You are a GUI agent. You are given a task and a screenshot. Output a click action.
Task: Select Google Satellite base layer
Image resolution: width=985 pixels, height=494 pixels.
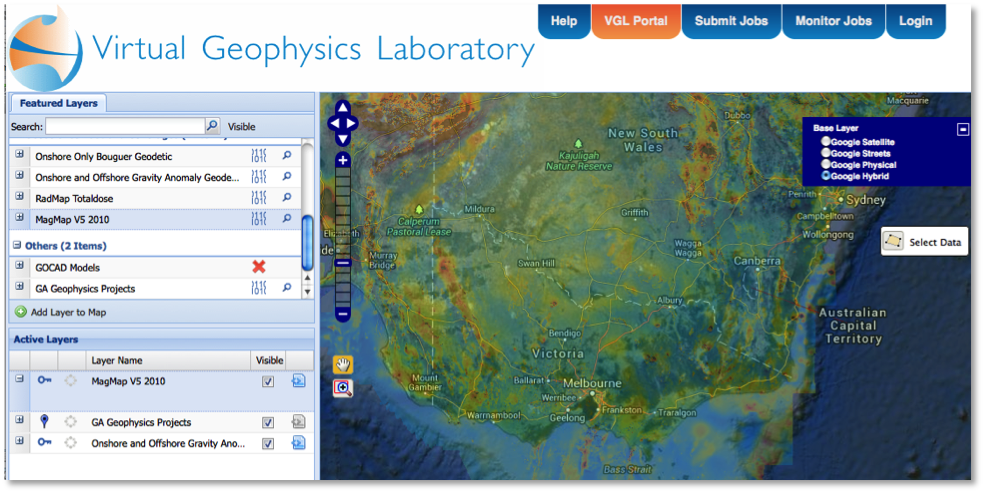825,142
